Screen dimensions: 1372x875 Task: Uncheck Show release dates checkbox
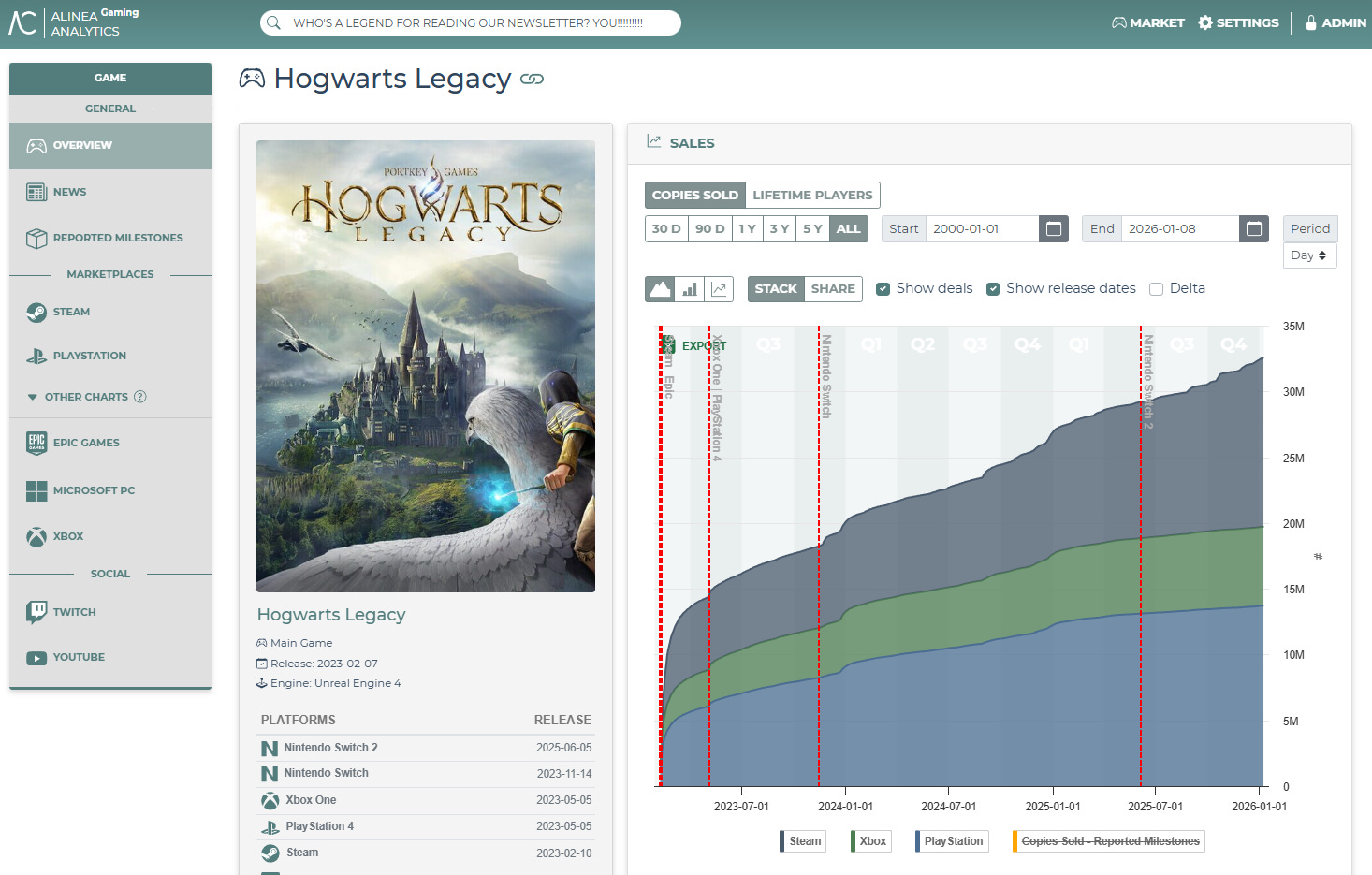click(x=993, y=289)
